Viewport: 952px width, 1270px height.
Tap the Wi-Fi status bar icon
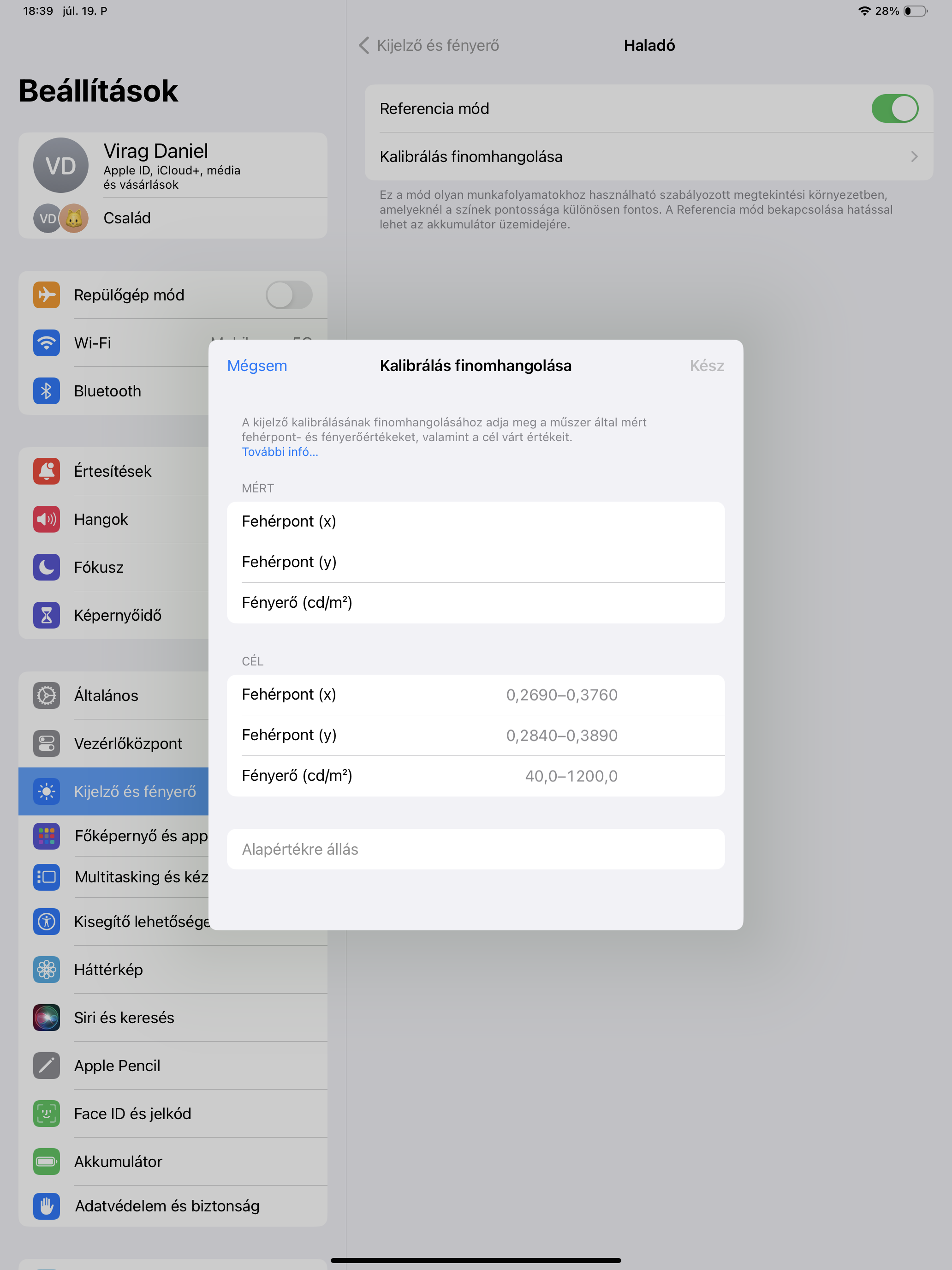(864, 11)
